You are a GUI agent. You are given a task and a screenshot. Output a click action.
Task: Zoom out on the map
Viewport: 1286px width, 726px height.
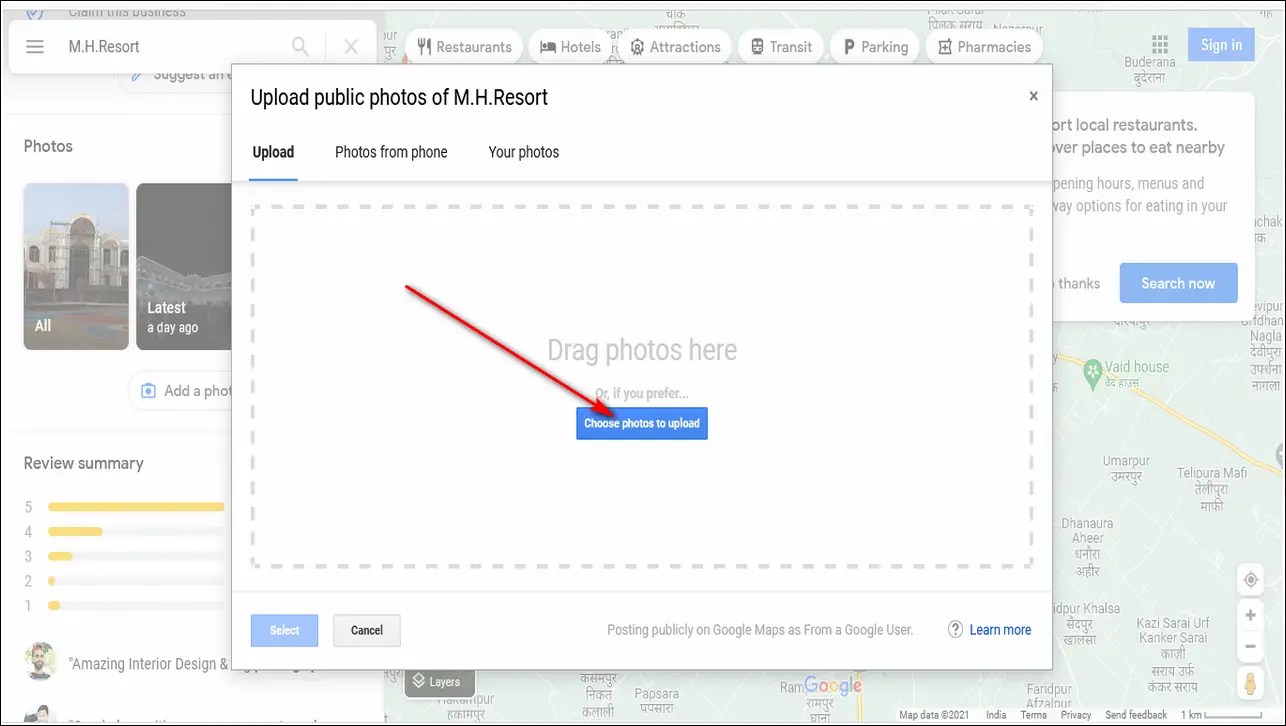pos(1250,647)
